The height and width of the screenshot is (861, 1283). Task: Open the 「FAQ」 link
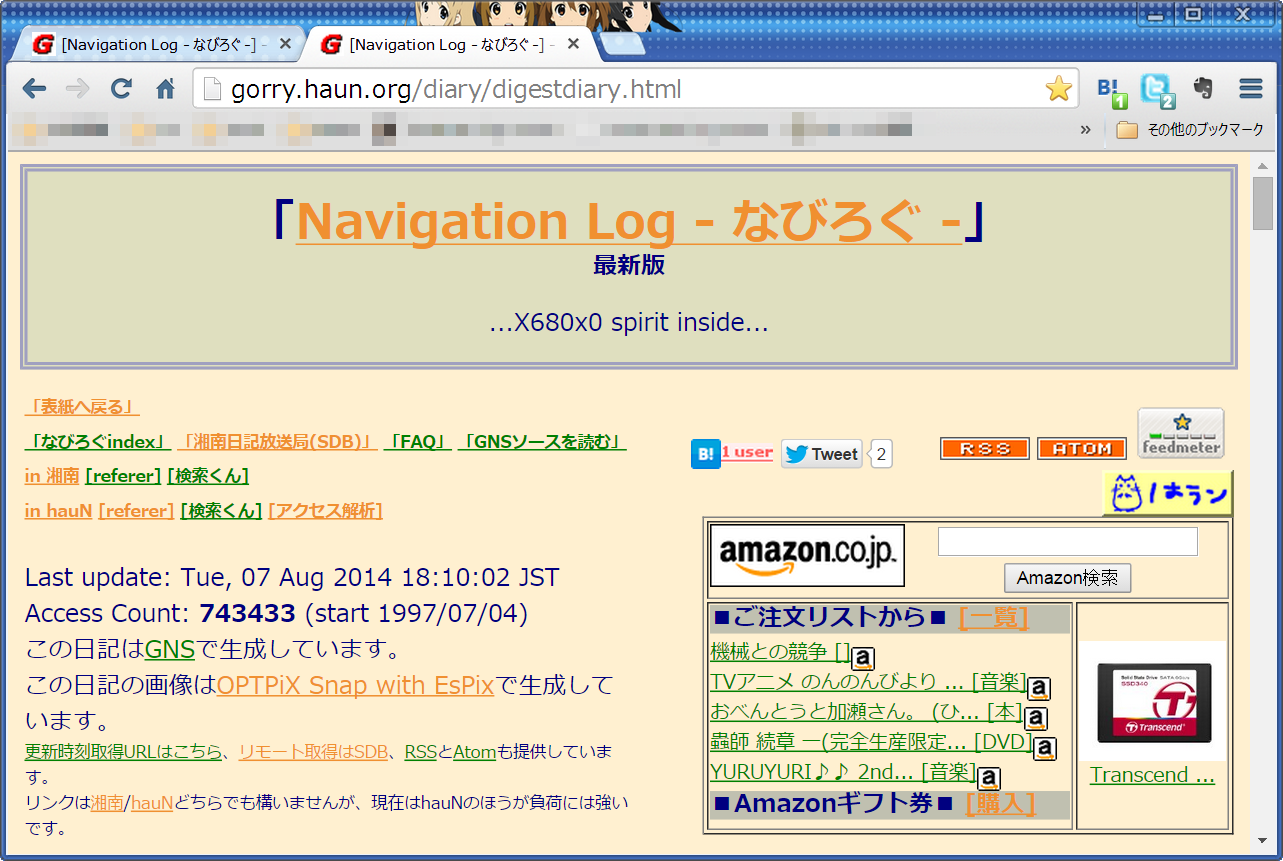pos(417,442)
